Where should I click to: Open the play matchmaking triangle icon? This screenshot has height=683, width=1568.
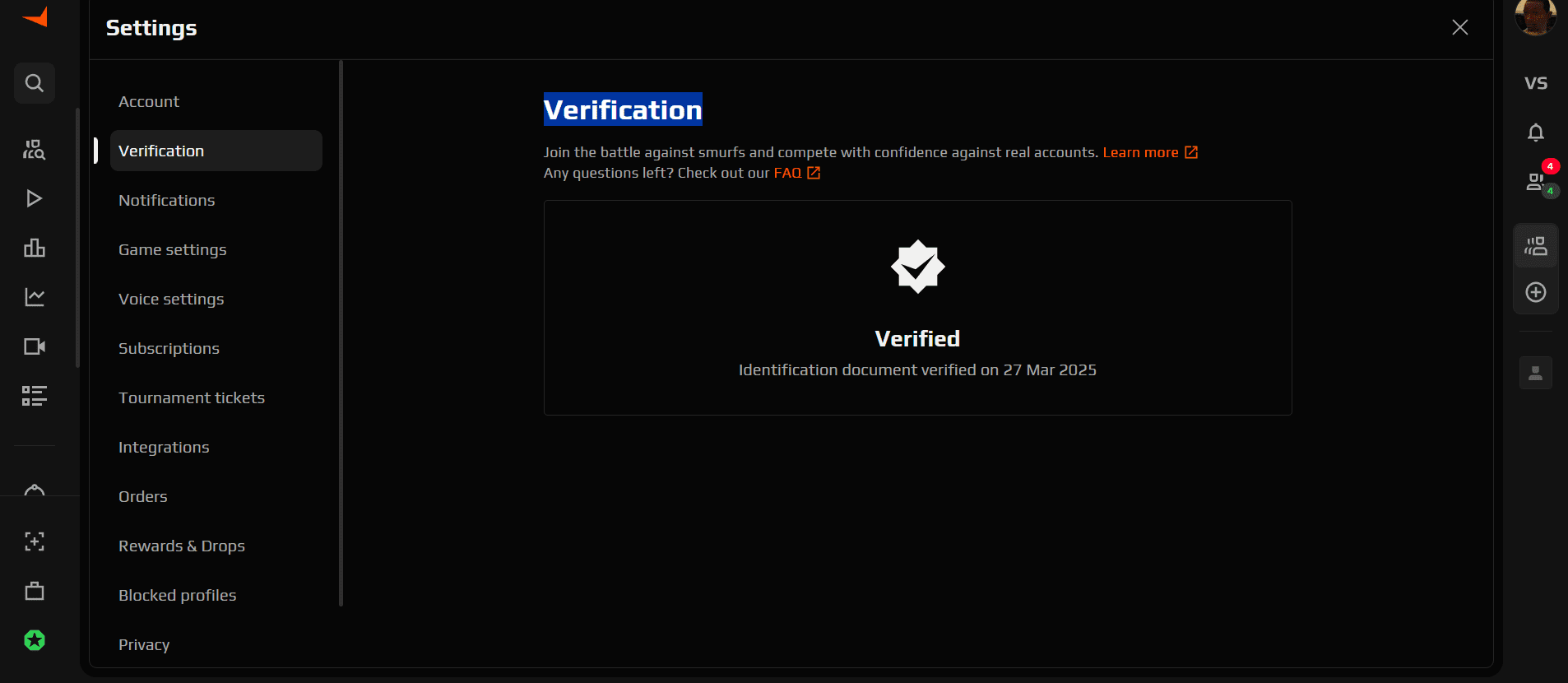[35, 198]
